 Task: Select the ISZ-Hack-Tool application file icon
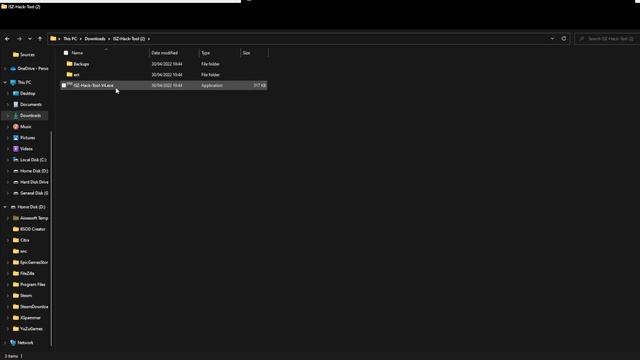tap(70, 85)
